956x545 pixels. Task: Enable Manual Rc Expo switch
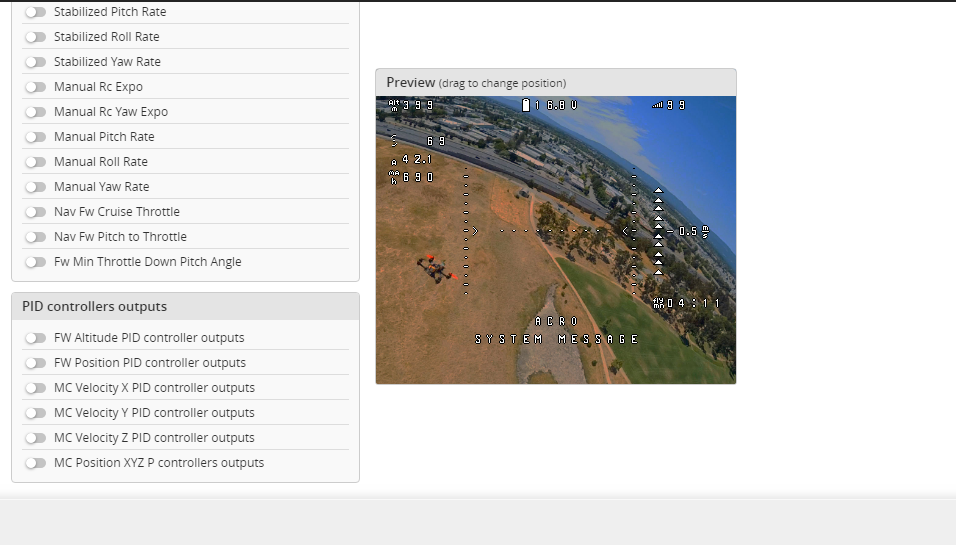[35, 87]
